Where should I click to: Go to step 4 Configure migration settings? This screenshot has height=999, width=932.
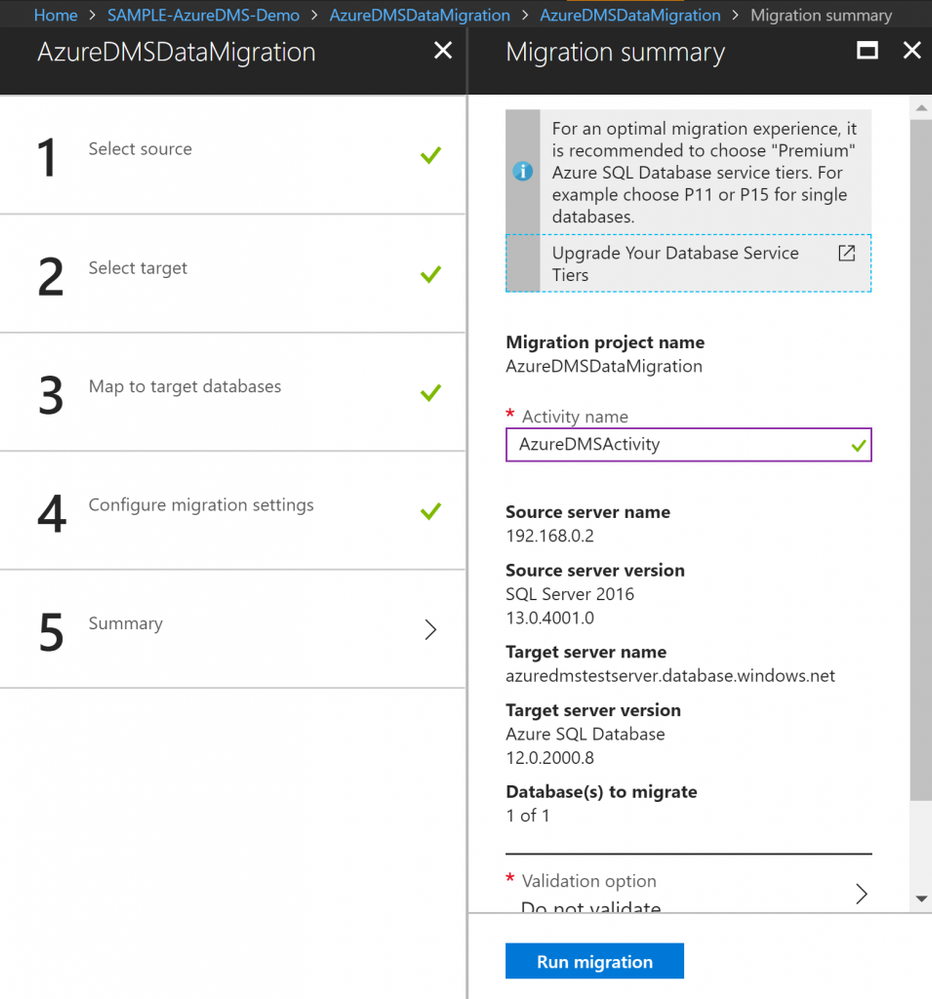click(x=233, y=511)
